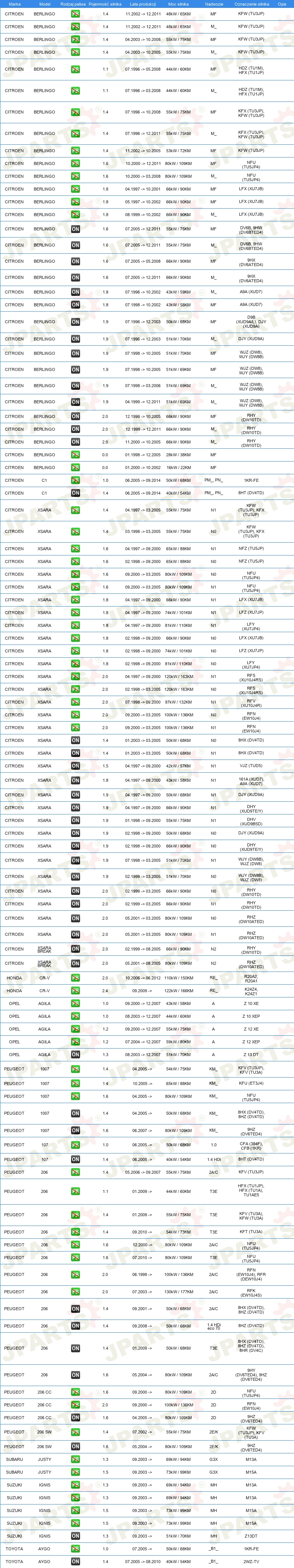Click the Rodzaj paliwa column header
The width and height of the screenshot is (294, 1568).
tap(73, 4)
